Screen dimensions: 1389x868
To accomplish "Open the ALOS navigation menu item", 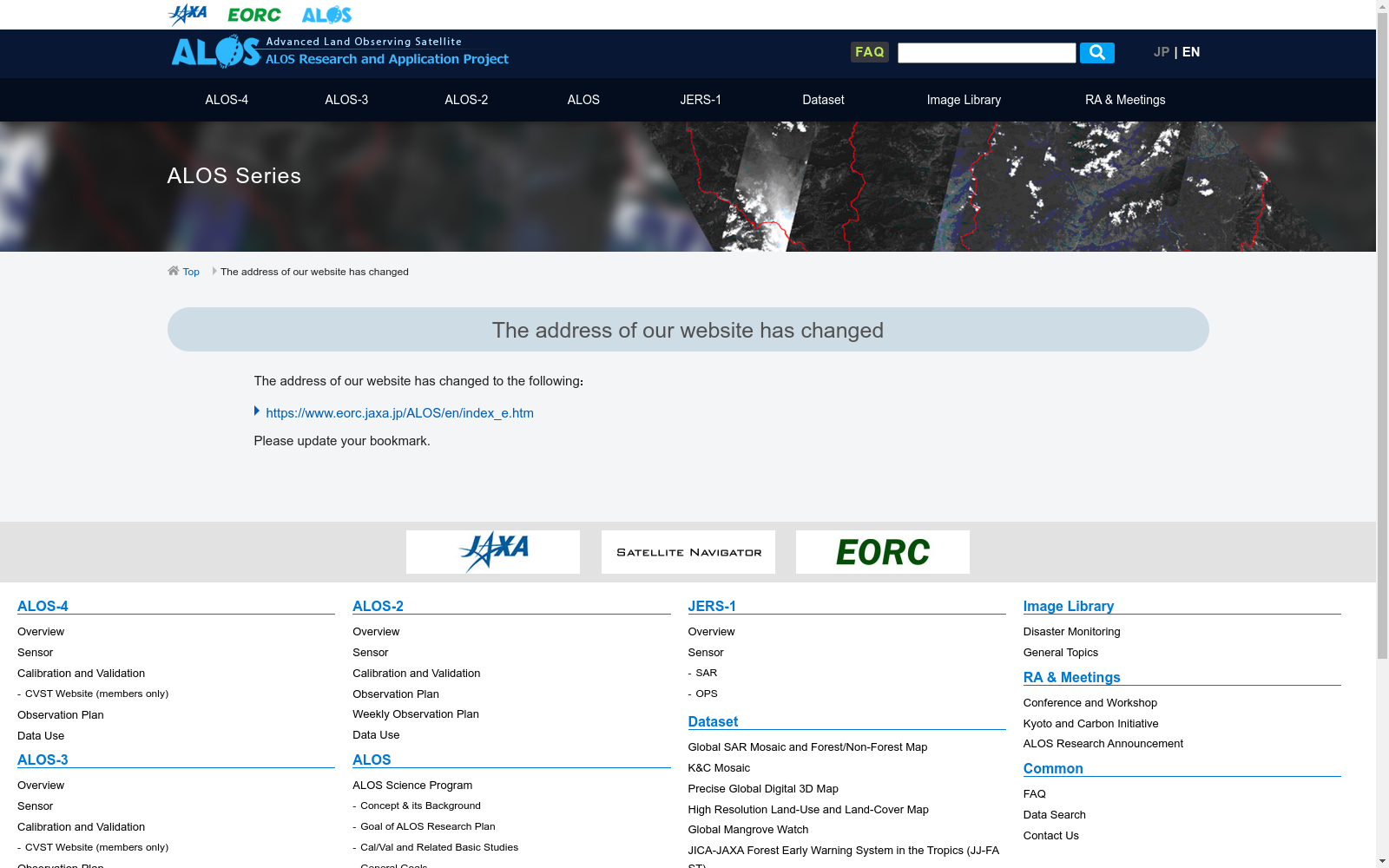I will point(583,100).
